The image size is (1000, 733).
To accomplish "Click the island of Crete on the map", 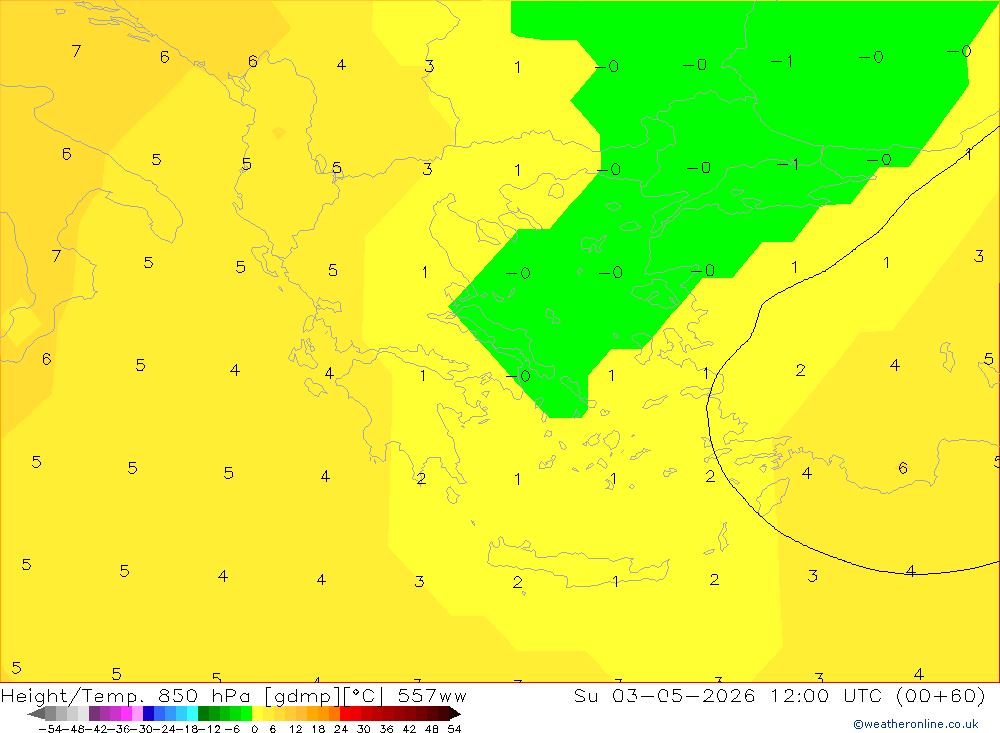I will (577, 563).
